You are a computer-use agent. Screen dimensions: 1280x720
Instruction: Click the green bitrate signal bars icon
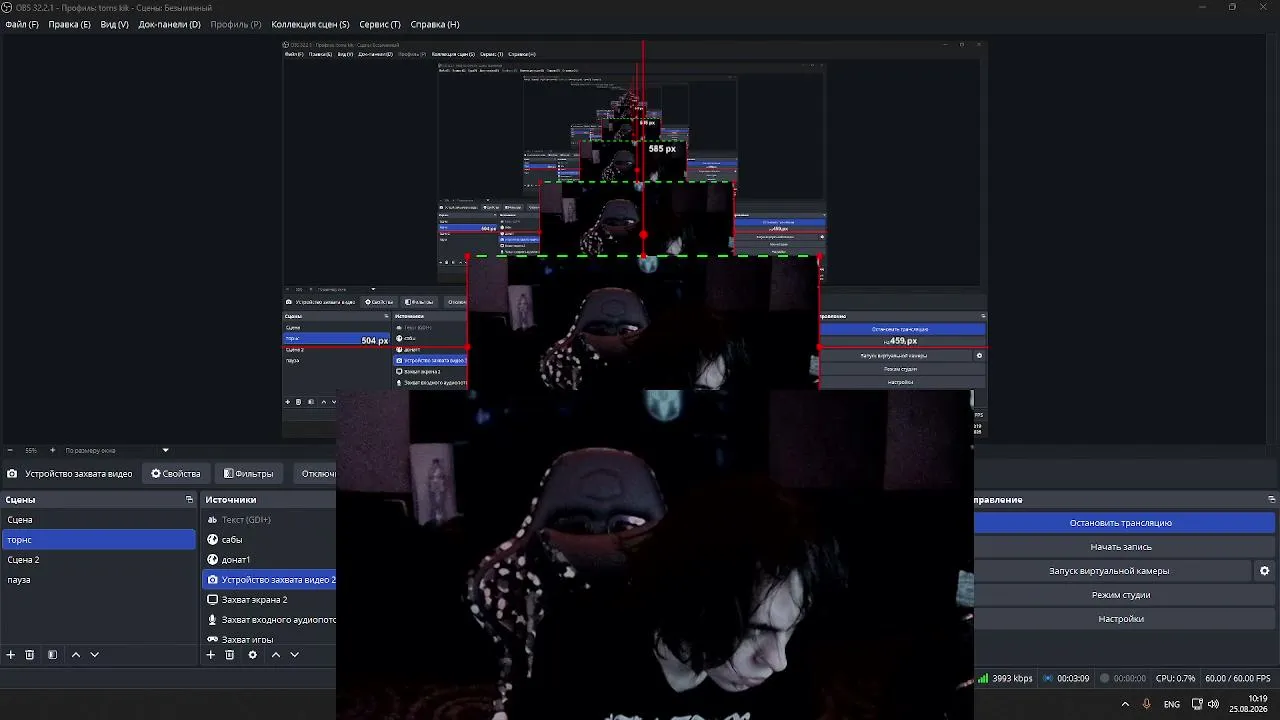click(983, 678)
